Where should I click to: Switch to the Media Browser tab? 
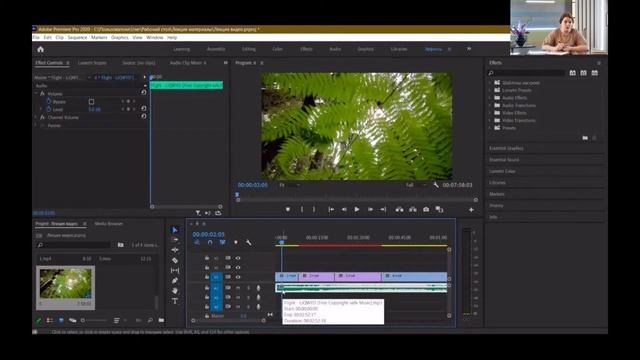click(x=109, y=224)
